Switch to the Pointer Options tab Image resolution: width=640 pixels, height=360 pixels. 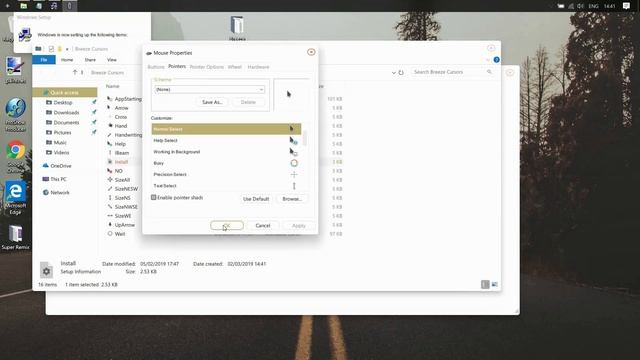coord(207,67)
